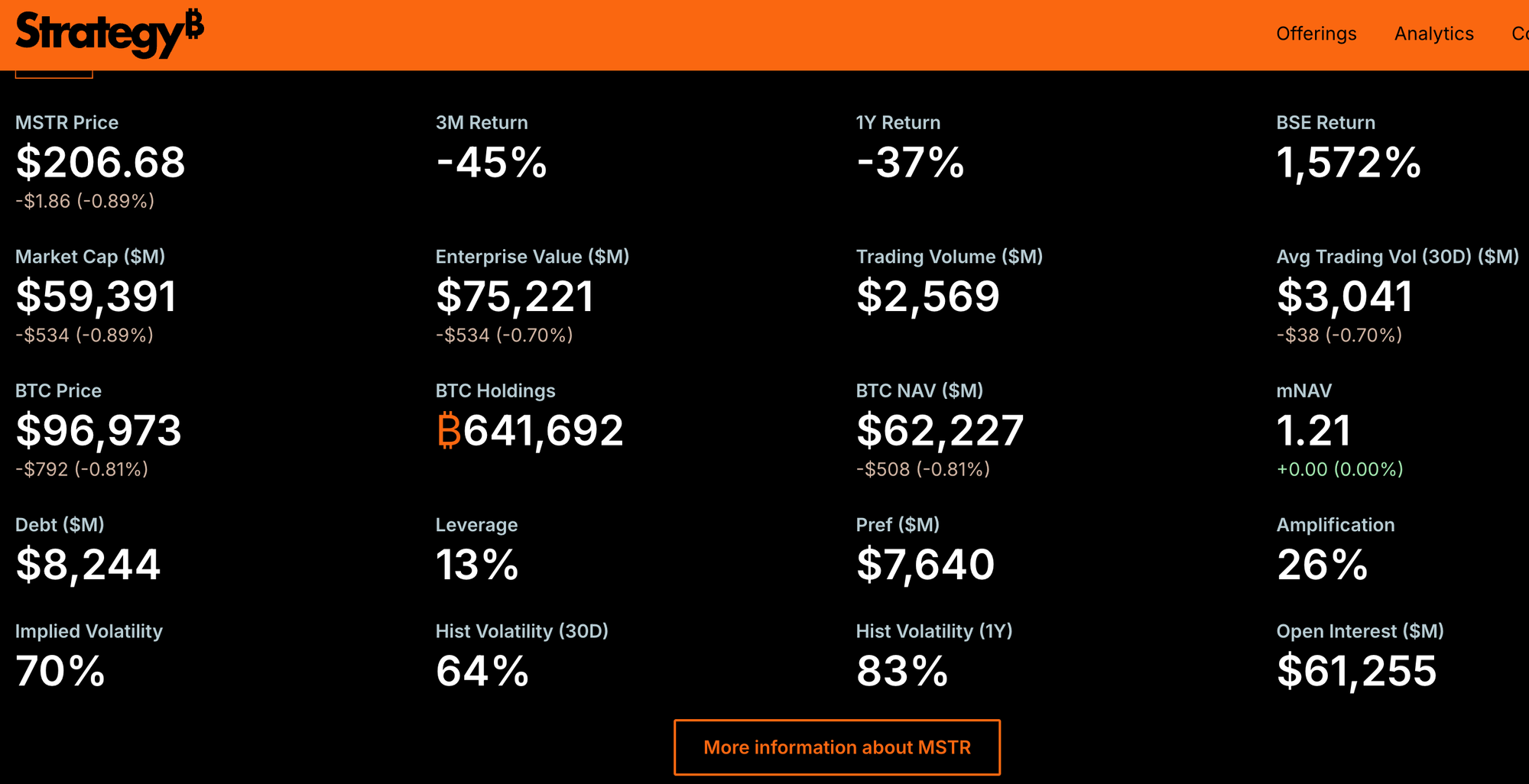Open the Analytics navigation item

pyautogui.click(x=1433, y=34)
